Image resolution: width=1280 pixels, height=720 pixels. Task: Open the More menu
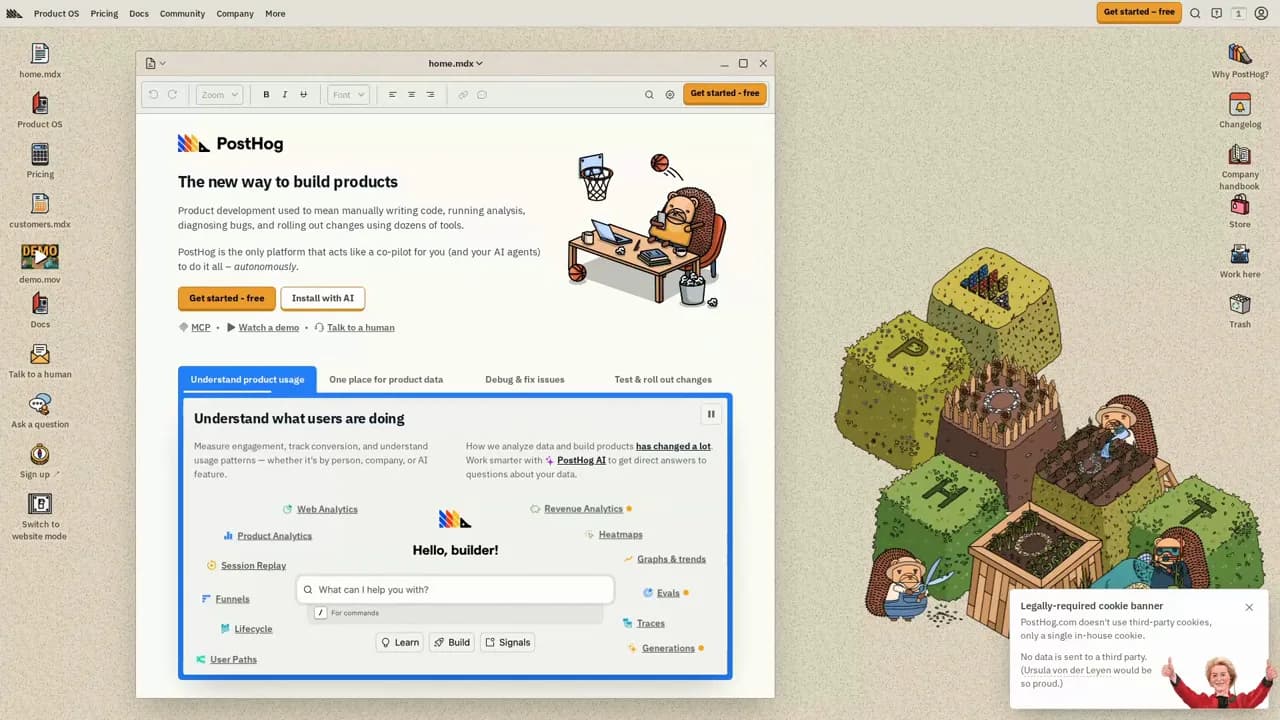click(275, 14)
